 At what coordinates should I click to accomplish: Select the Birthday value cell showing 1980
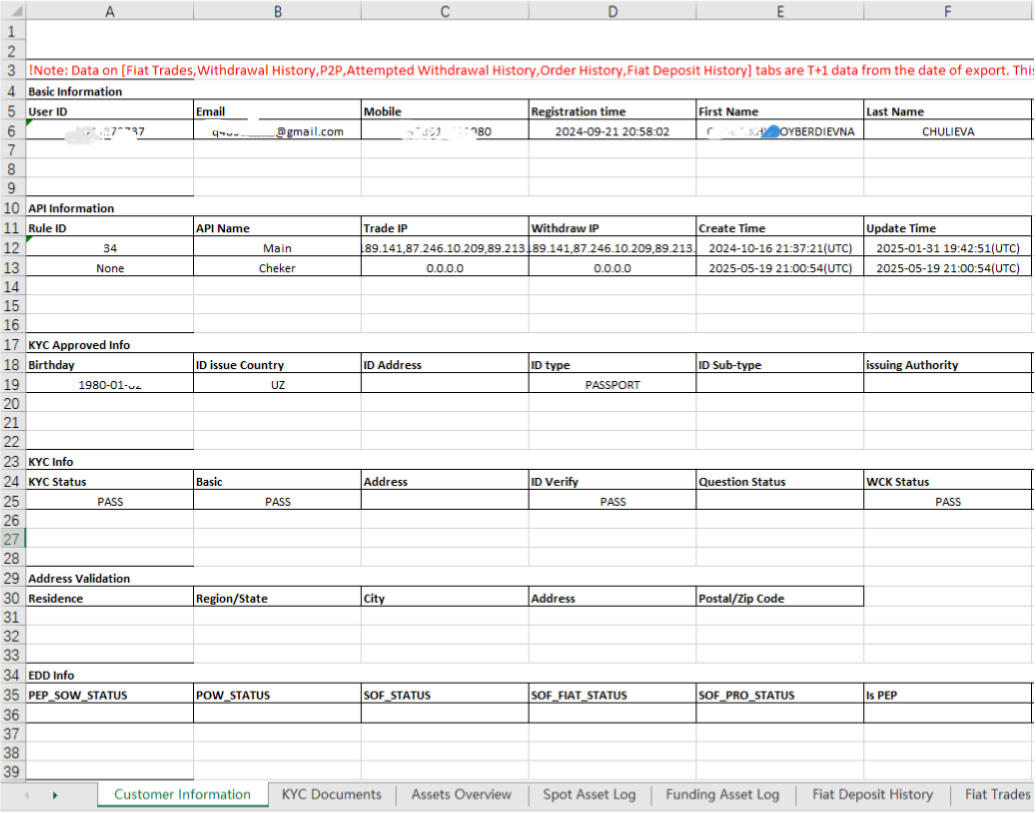pos(110,384)
